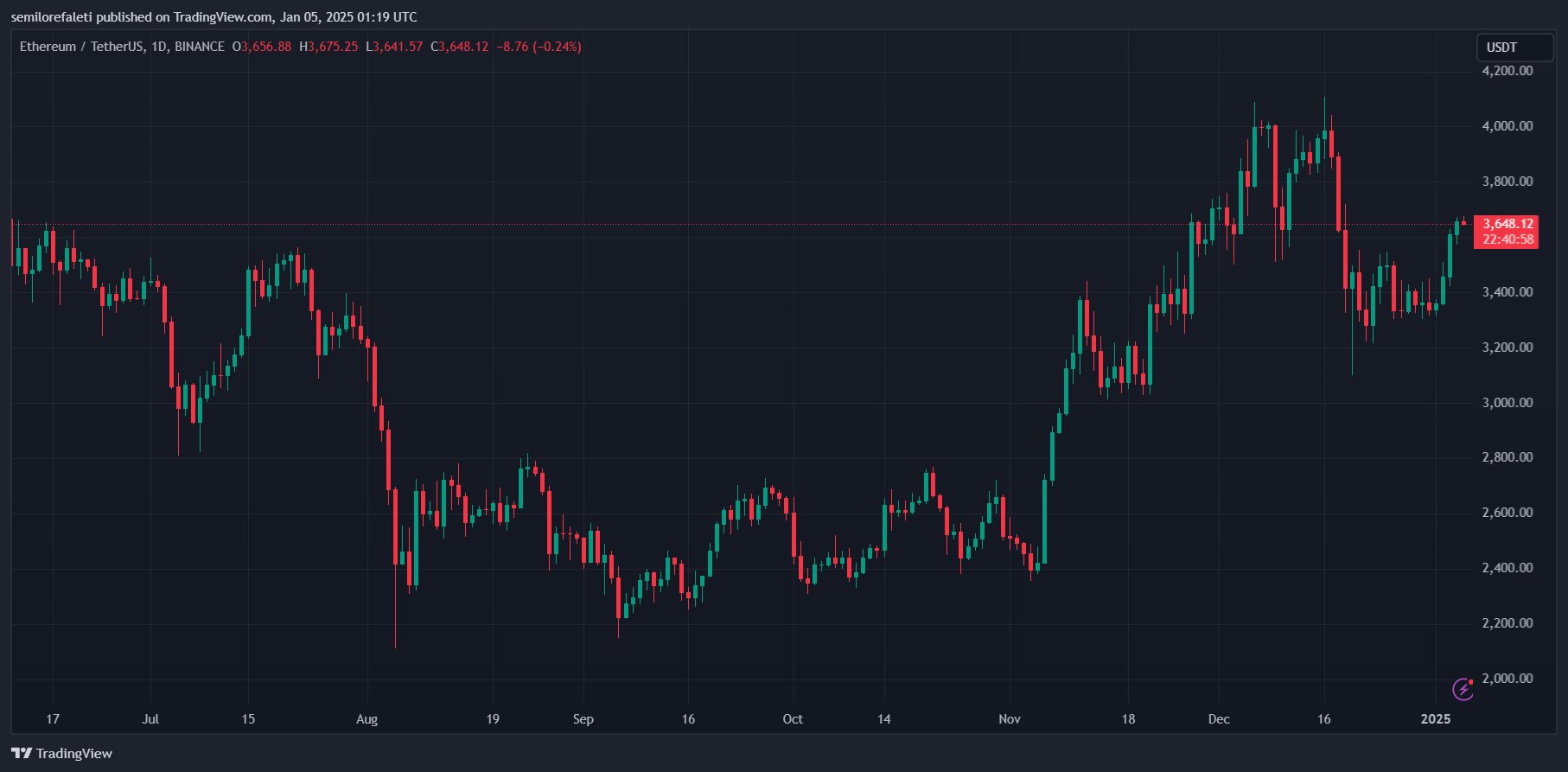Viewport: 1568px width, 772px height.
Task: Select the open value O3,656.88
Action: pyautogui.click(x=262, y=47)
